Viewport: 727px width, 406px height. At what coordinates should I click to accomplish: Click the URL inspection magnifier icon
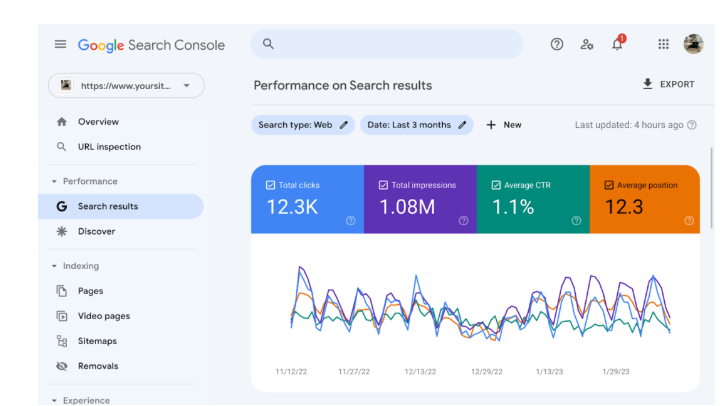[61, 147]
